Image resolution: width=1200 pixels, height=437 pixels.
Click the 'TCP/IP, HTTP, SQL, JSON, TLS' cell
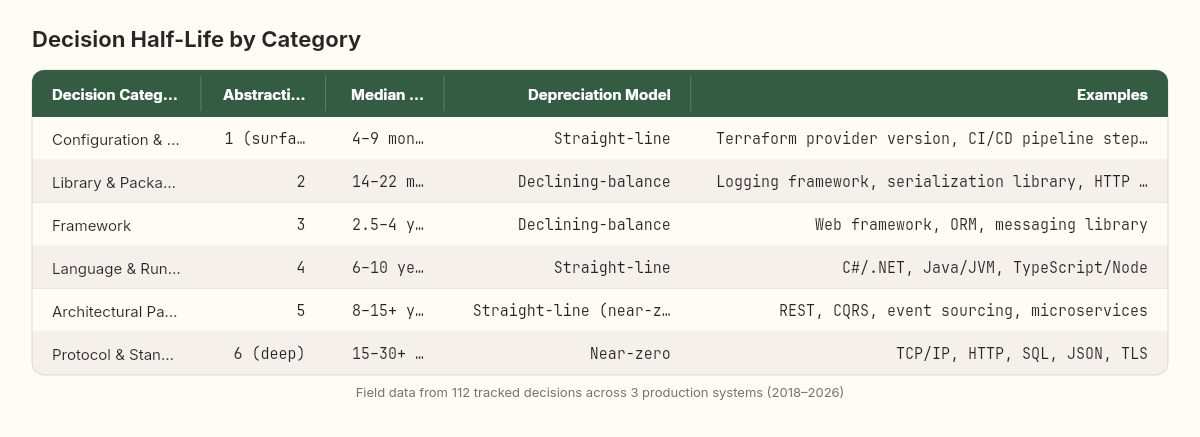coord(1022,354)
